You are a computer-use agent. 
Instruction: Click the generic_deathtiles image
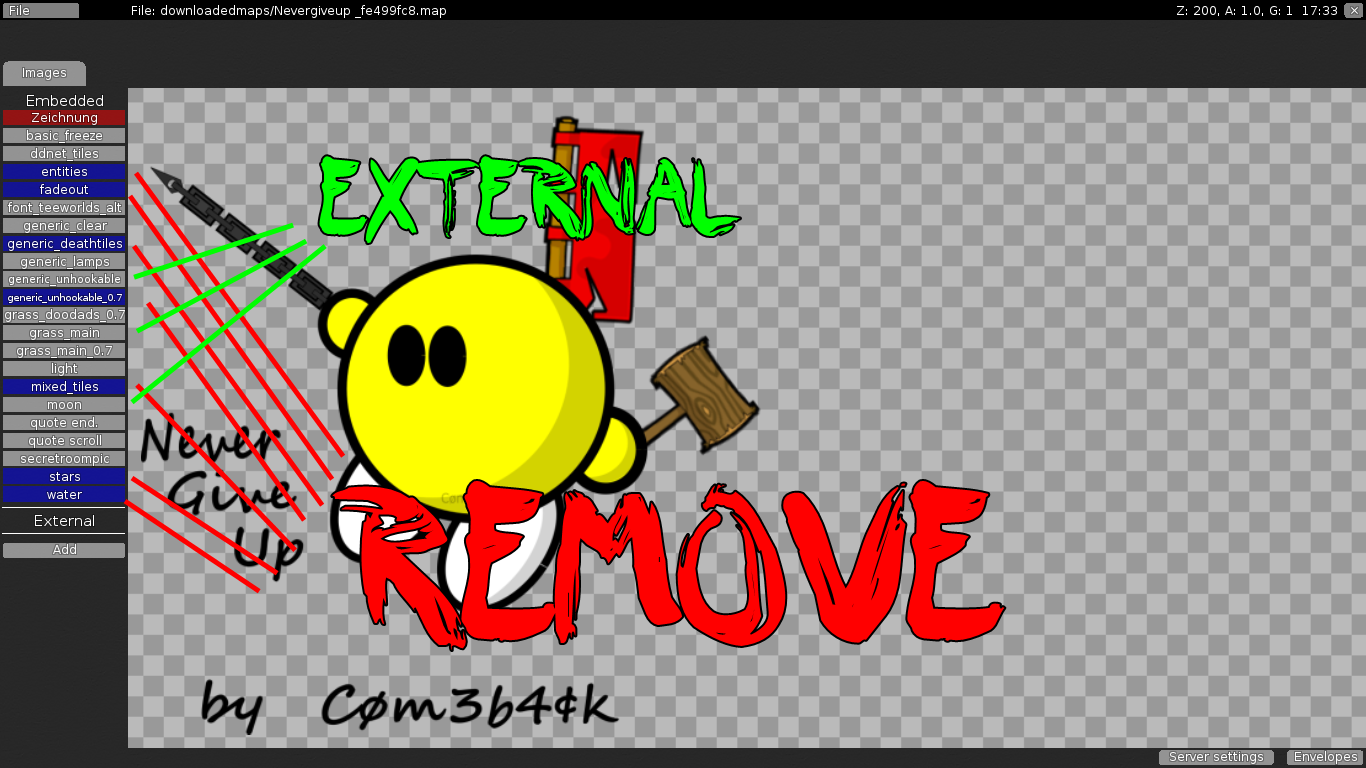[x=64, y=244]
